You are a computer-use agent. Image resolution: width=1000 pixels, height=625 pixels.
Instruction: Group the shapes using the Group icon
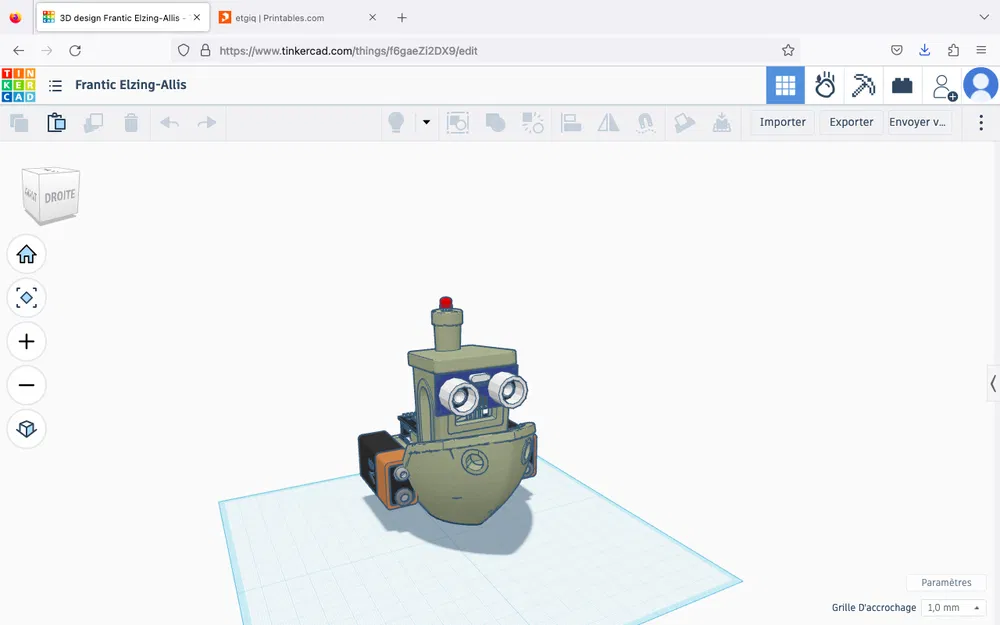point(496,121)
